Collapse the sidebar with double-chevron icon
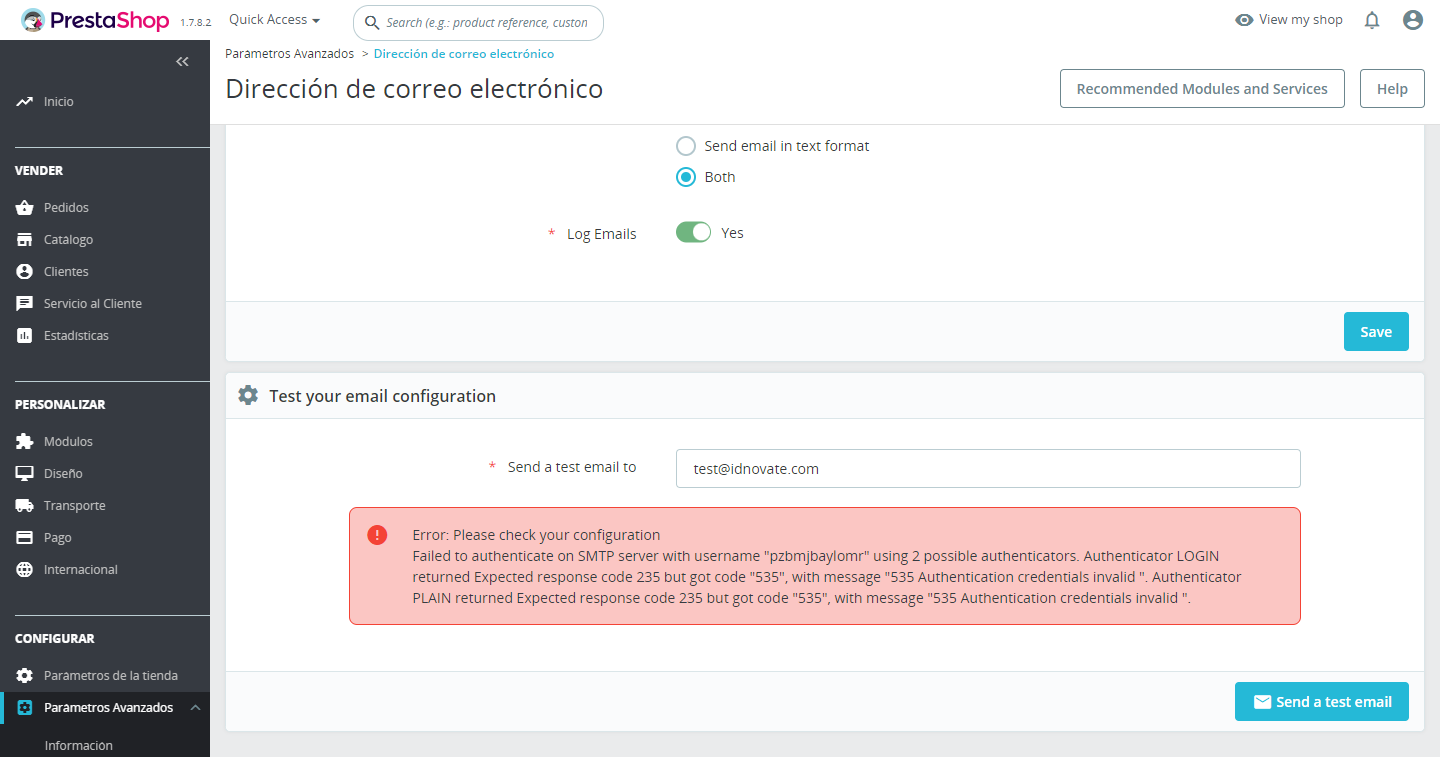The width and height of the screenshot is (1440, 757). click(182, 62)
